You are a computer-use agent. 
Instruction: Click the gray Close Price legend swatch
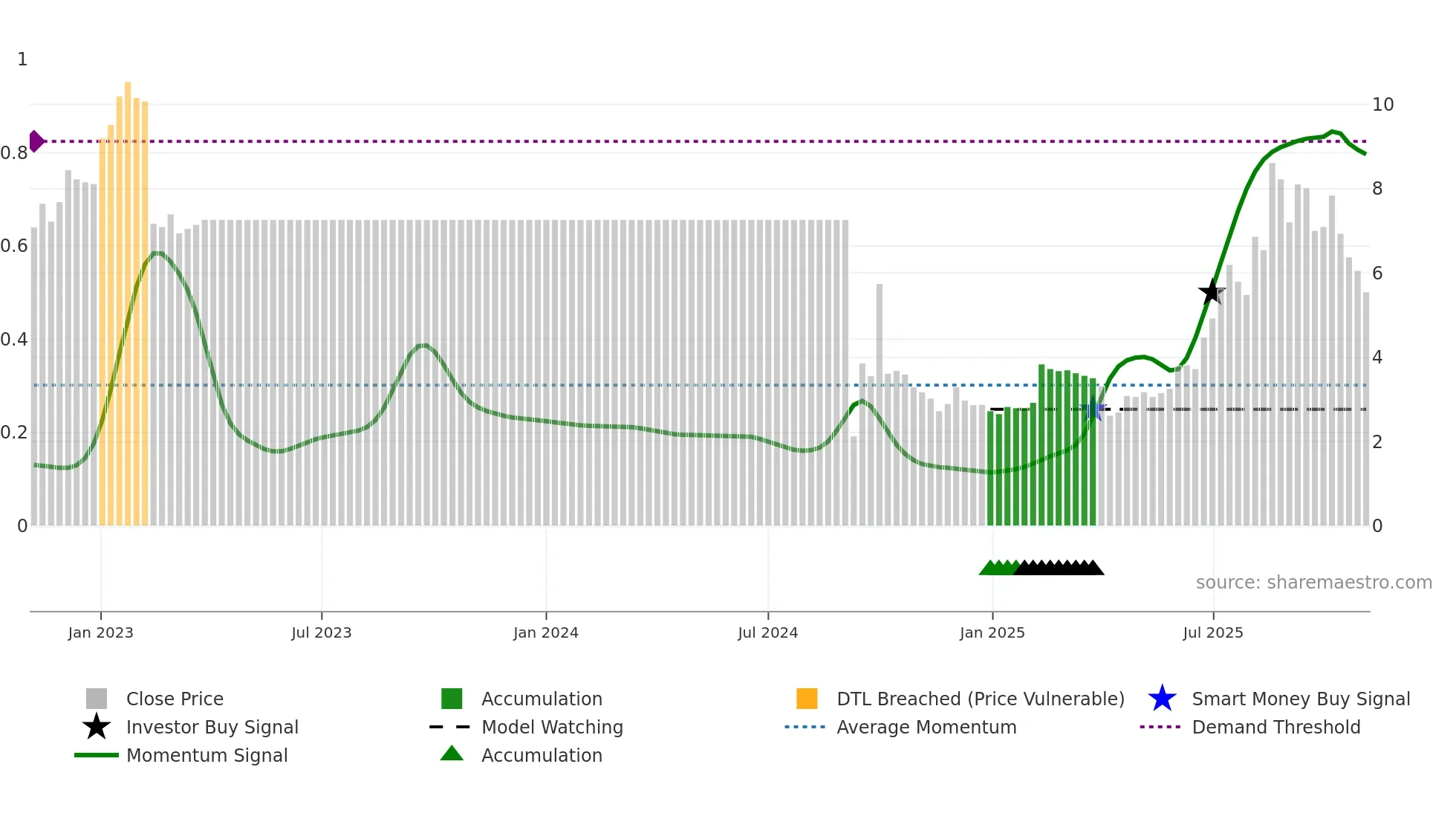pyautogui.click(x=97, y=699)
